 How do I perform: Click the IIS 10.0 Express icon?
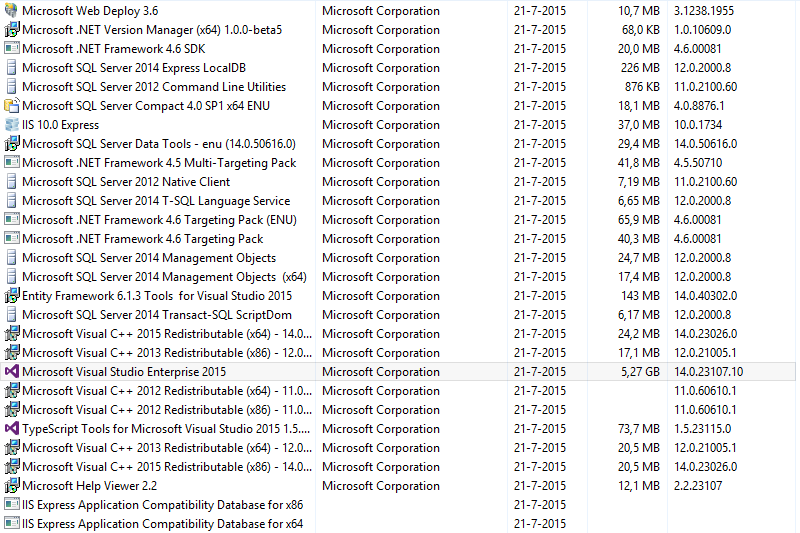pyautogui.click(x=12, y=124)
